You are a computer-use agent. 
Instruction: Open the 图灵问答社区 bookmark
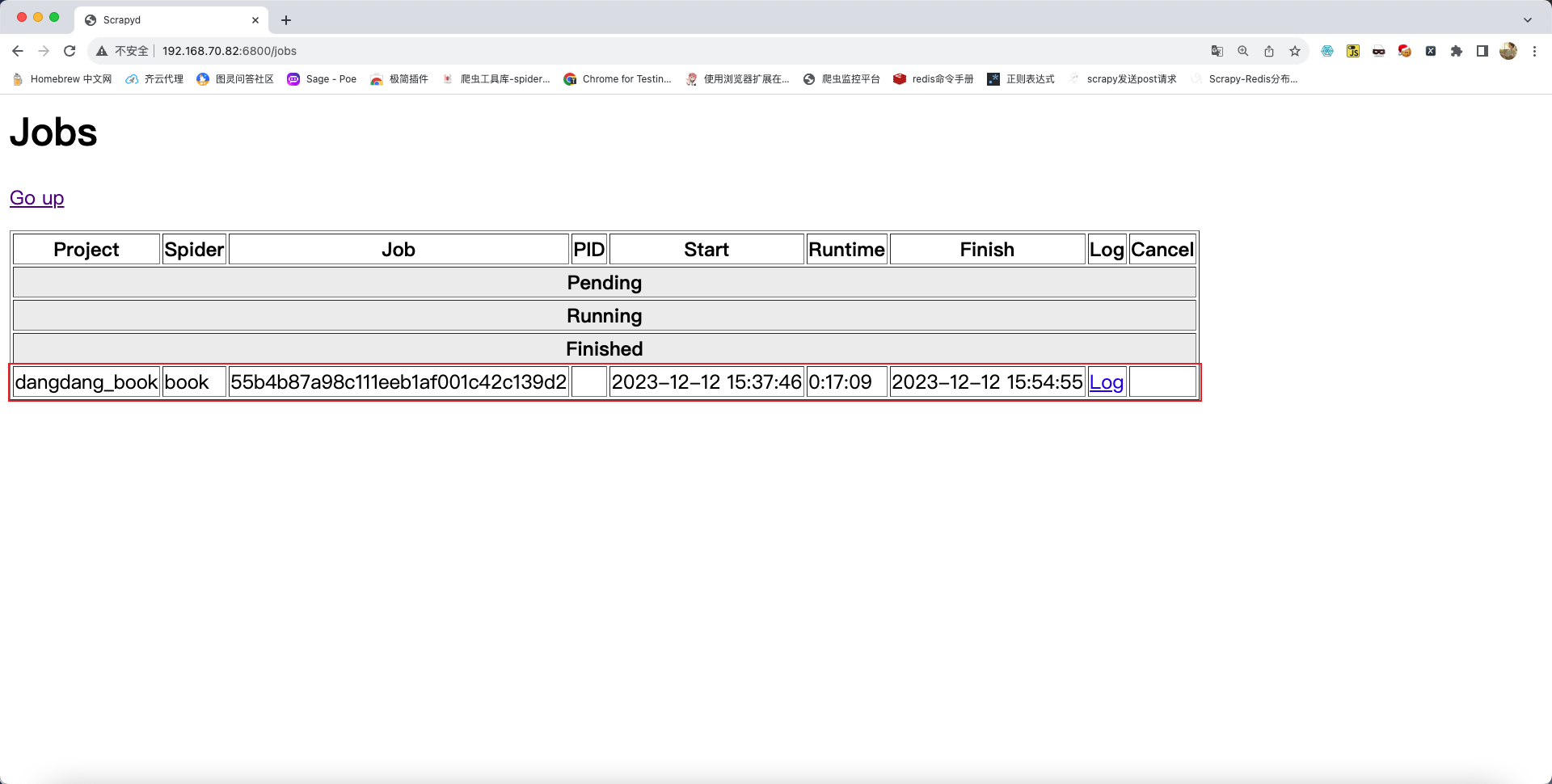click(x=235, y=79)
